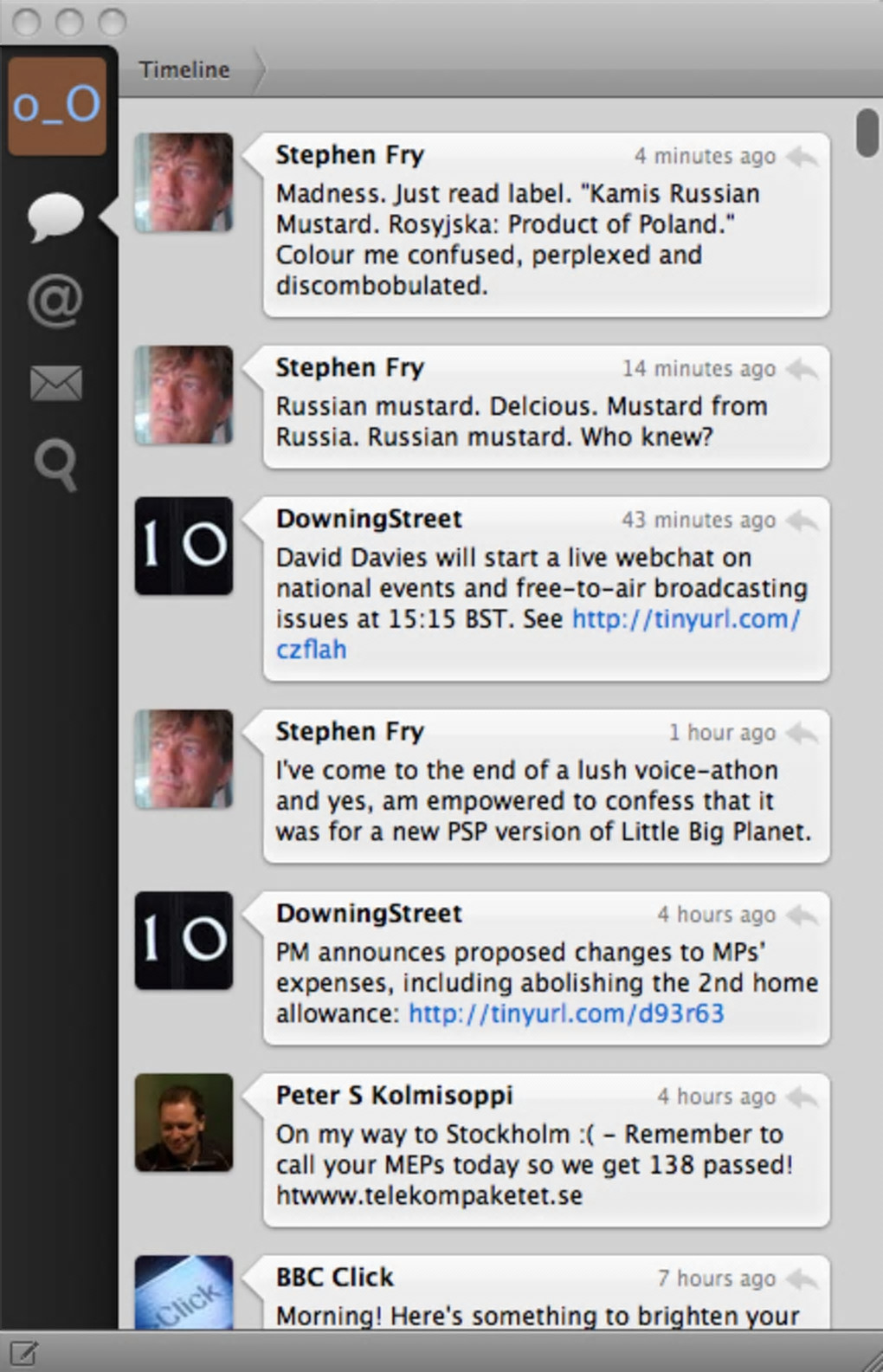This screenshot has width=883, height=1372.
Task: Open the tinyurl.com/d93r63 link
Action: (566, 1013)
